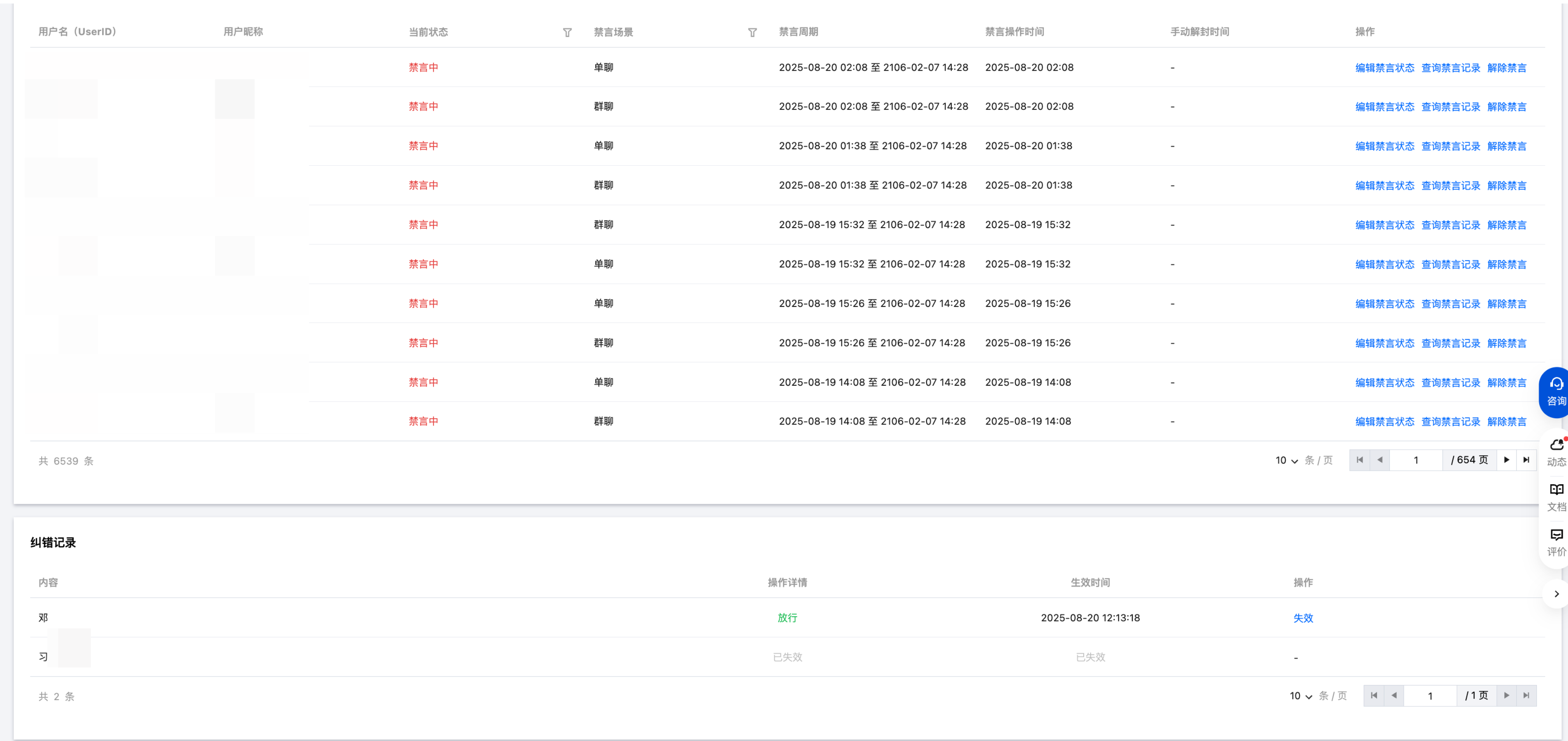1568x741 pixels.
Task: Go to first page of 纠错记录 list
Action: click(1374, 695)
